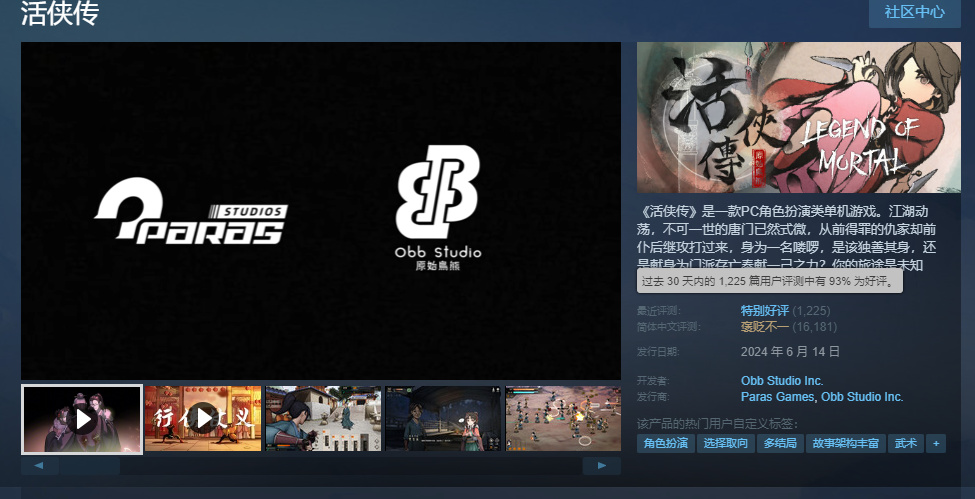
Task: Click the game description paragraph text
Action: [787, 236]
